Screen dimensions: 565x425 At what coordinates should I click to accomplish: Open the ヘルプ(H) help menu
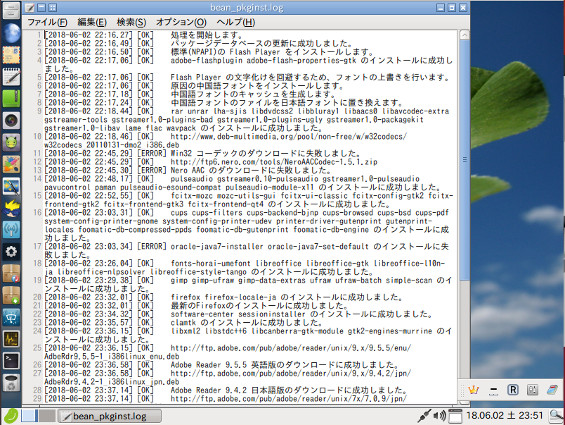(x=236, y=22)
